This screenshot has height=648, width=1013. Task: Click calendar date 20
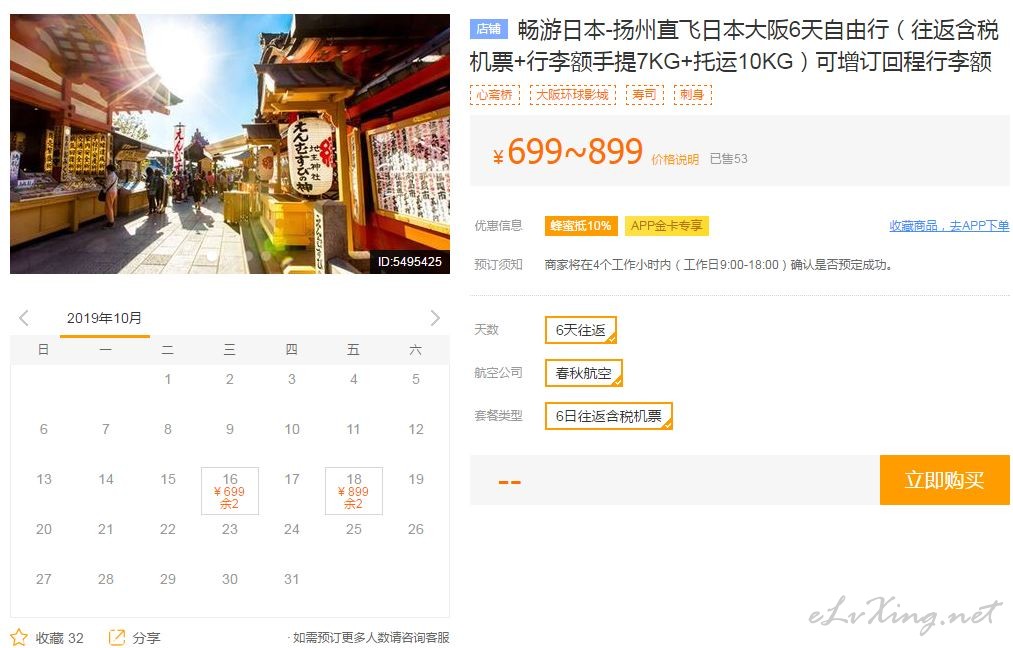[x=44, y=529]
